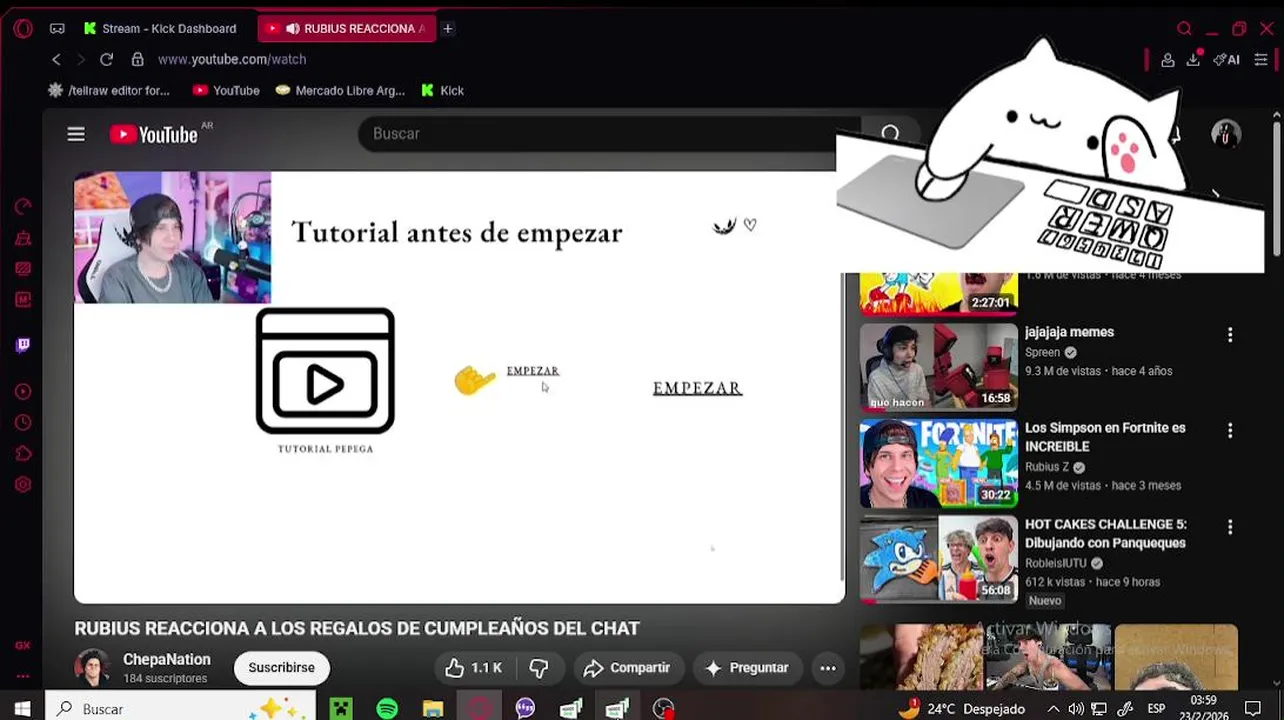The width and height of the screenshot is (1284, 720).
Task: Open the GX Cleaner sidebar icon
Action: coord(23,238)
